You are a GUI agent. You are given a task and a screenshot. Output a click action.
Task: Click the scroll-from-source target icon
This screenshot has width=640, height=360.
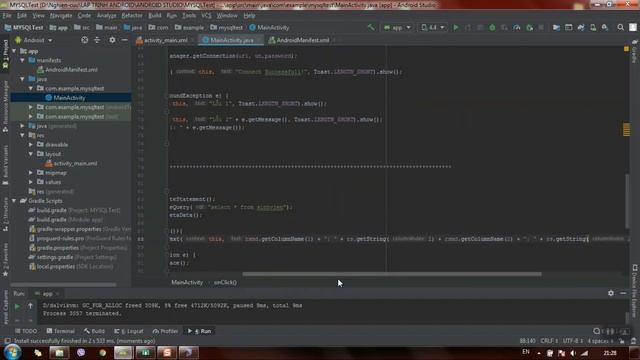(x=84, y=40)
